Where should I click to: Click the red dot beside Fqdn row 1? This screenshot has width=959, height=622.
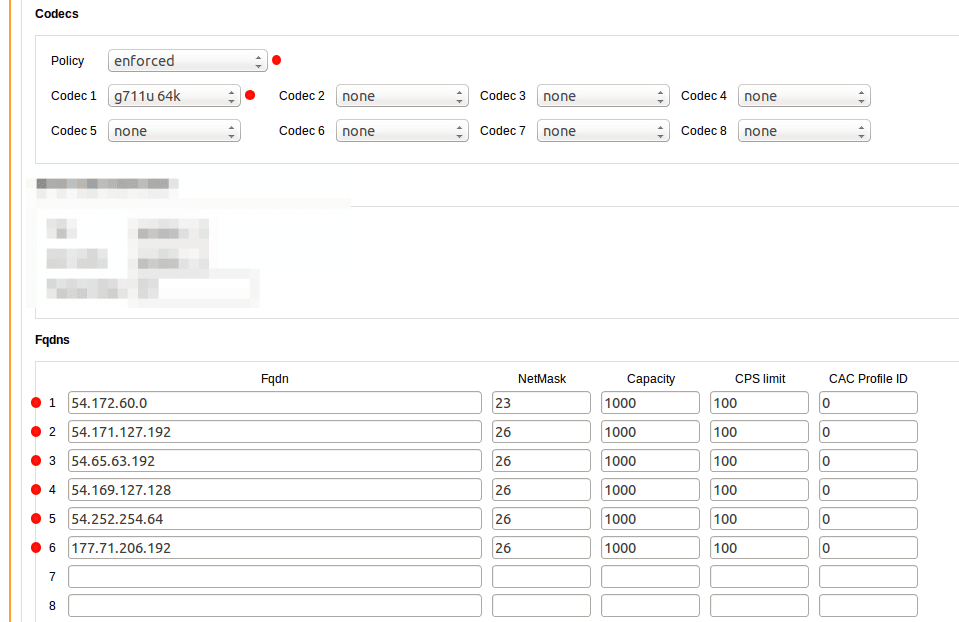[36, 402]
